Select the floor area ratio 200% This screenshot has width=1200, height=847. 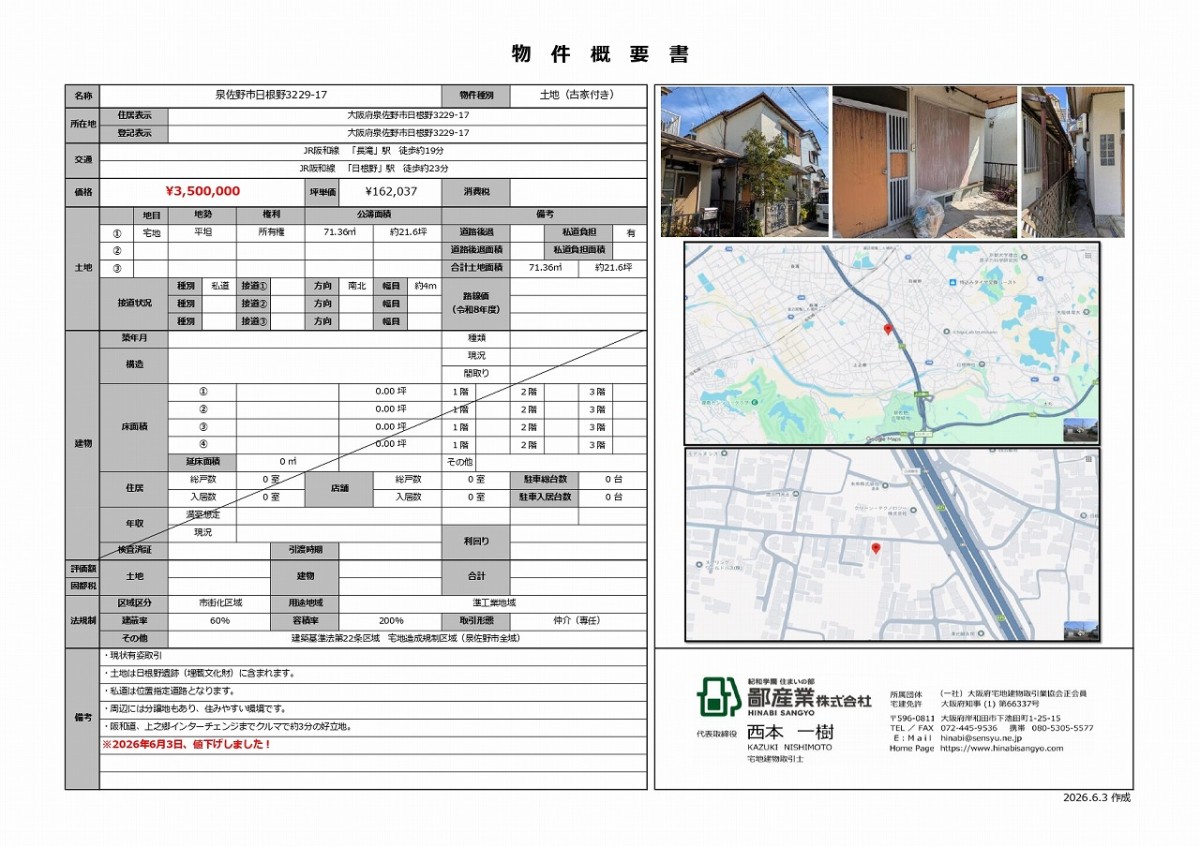(x=391, y=621)
